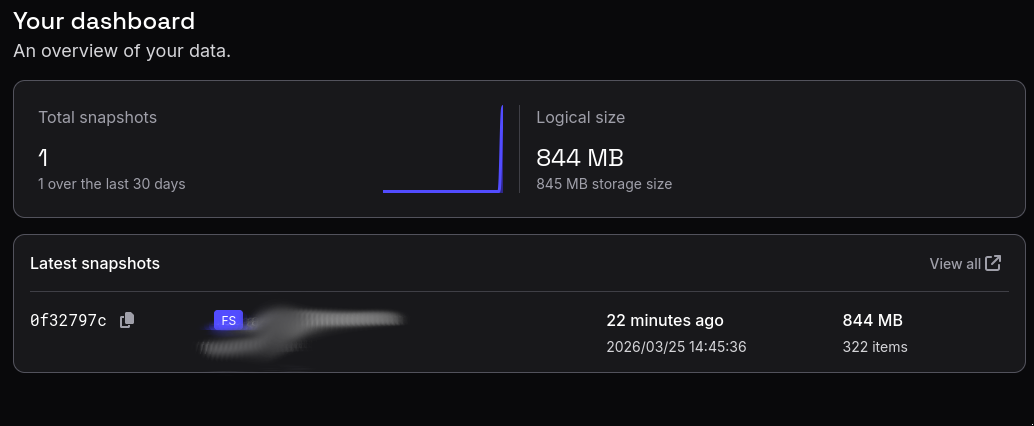Click the FS badge on the snapshot

point(228,320)
